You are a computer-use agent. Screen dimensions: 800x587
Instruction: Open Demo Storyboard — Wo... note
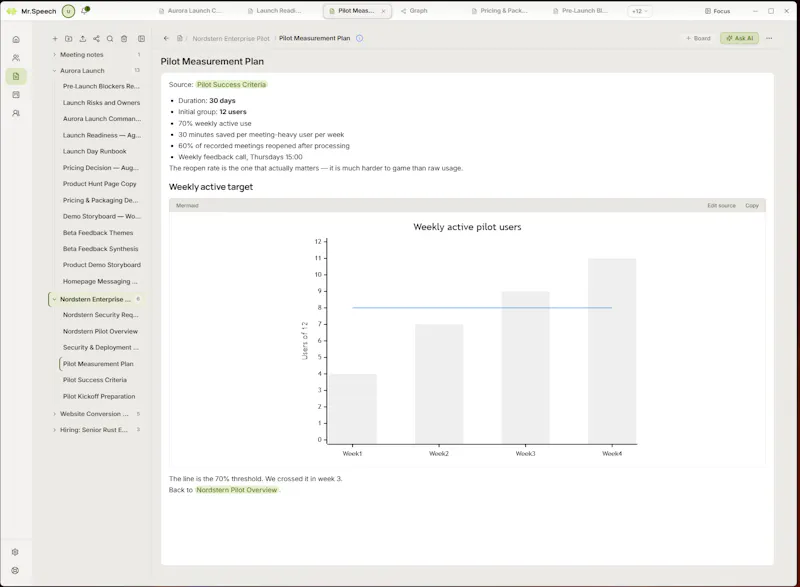tap(101, 216)
